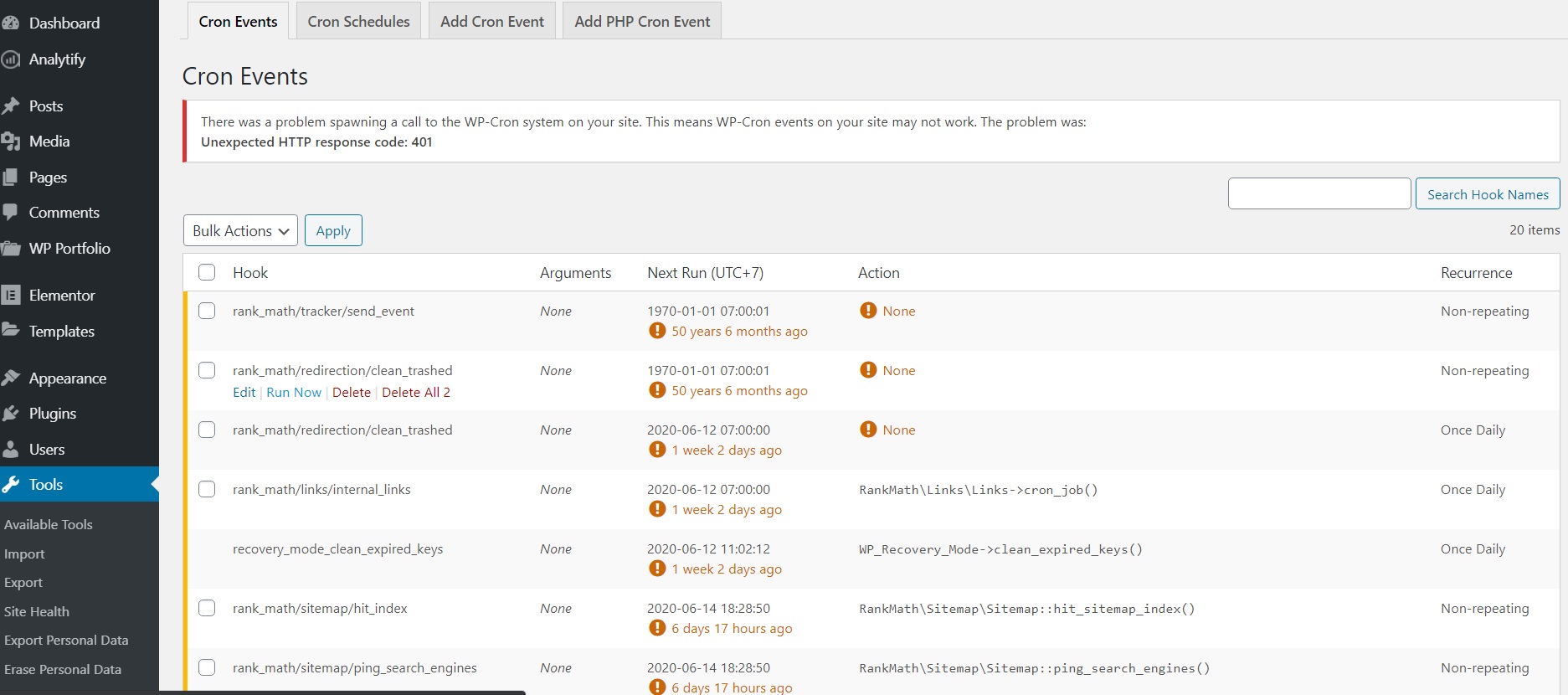1568x695 pixels.
Task: Open the Export submenu item
Action: coord(23,583)
